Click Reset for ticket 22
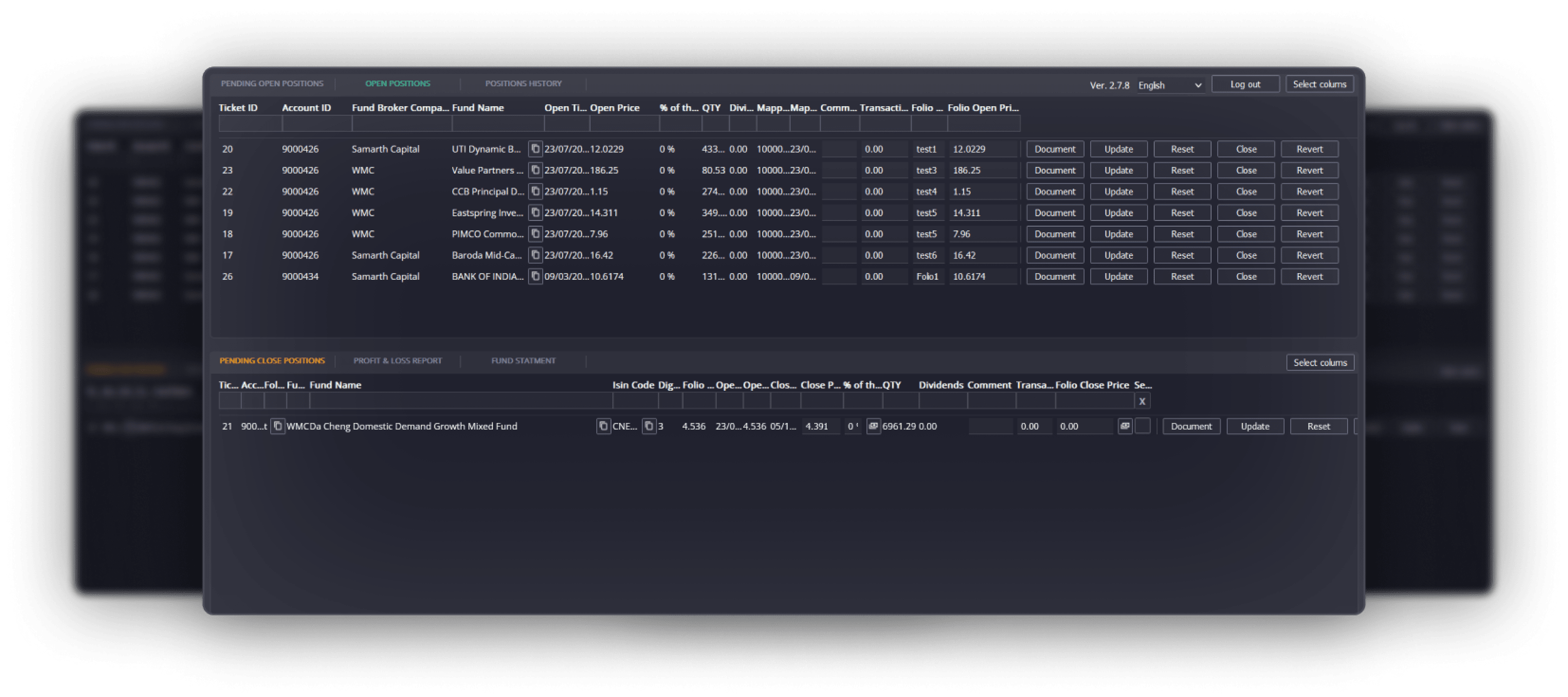 1182,191
